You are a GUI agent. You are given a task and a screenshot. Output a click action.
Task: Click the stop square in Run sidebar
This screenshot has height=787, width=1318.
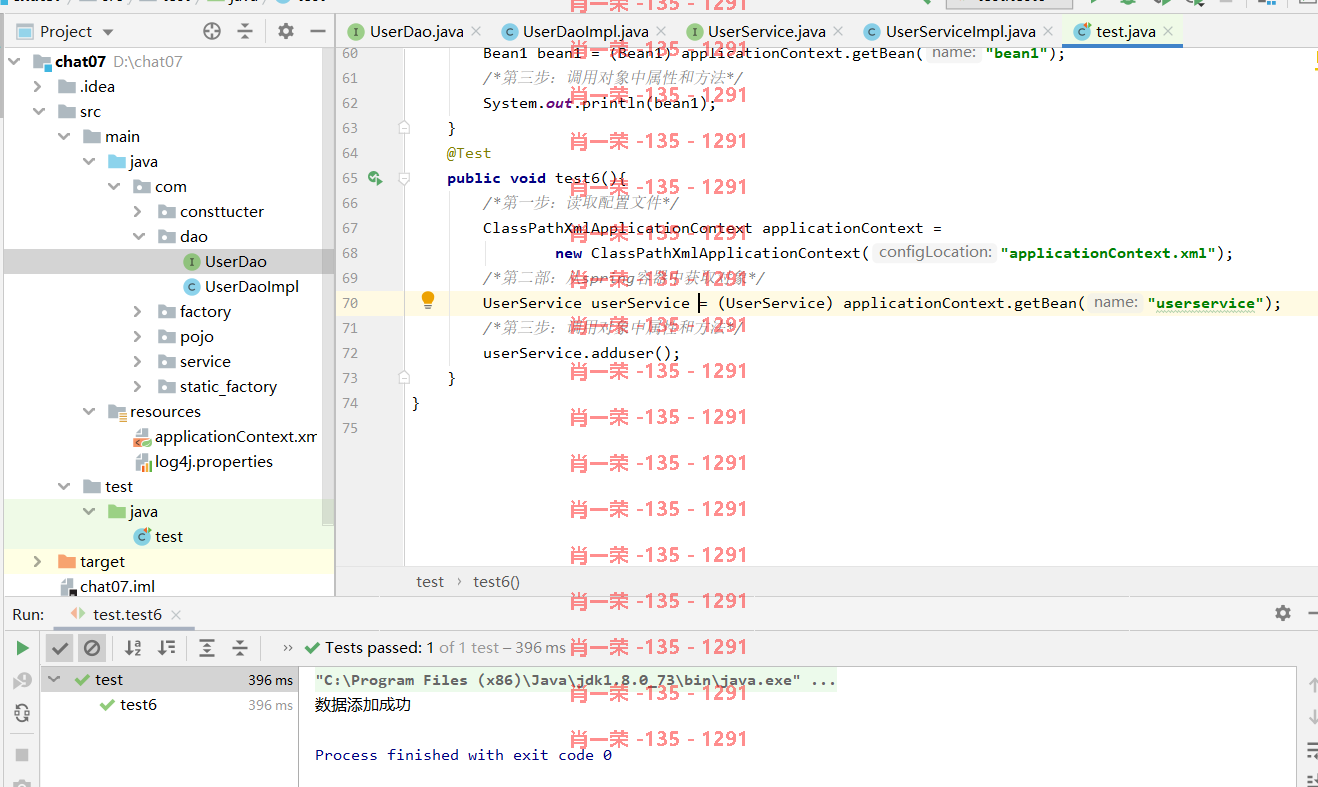(x=22, y=754)
